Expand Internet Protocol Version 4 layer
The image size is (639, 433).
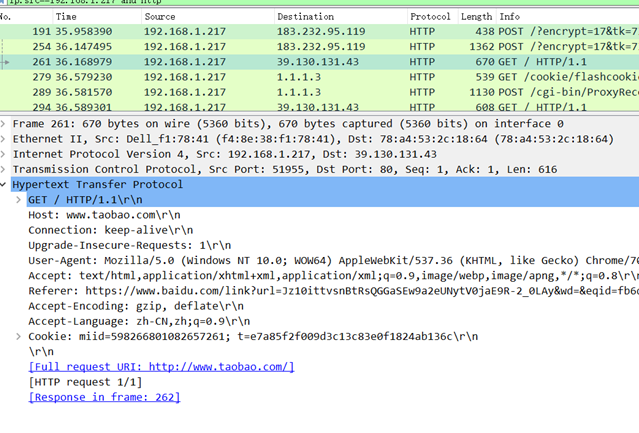3,154
